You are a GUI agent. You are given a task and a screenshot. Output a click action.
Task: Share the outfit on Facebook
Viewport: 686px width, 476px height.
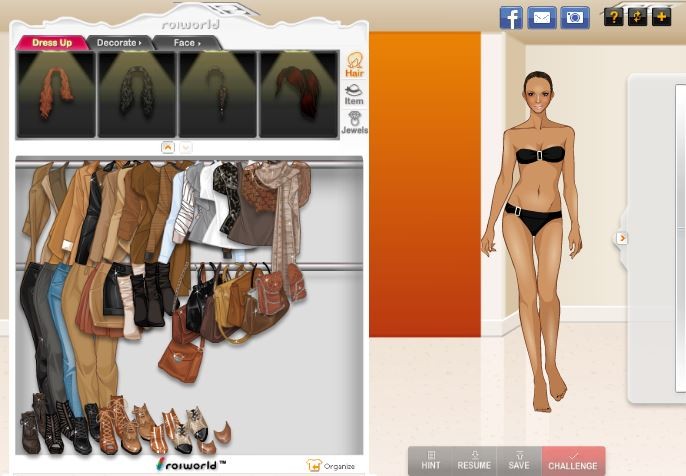(x=511, y=17)
